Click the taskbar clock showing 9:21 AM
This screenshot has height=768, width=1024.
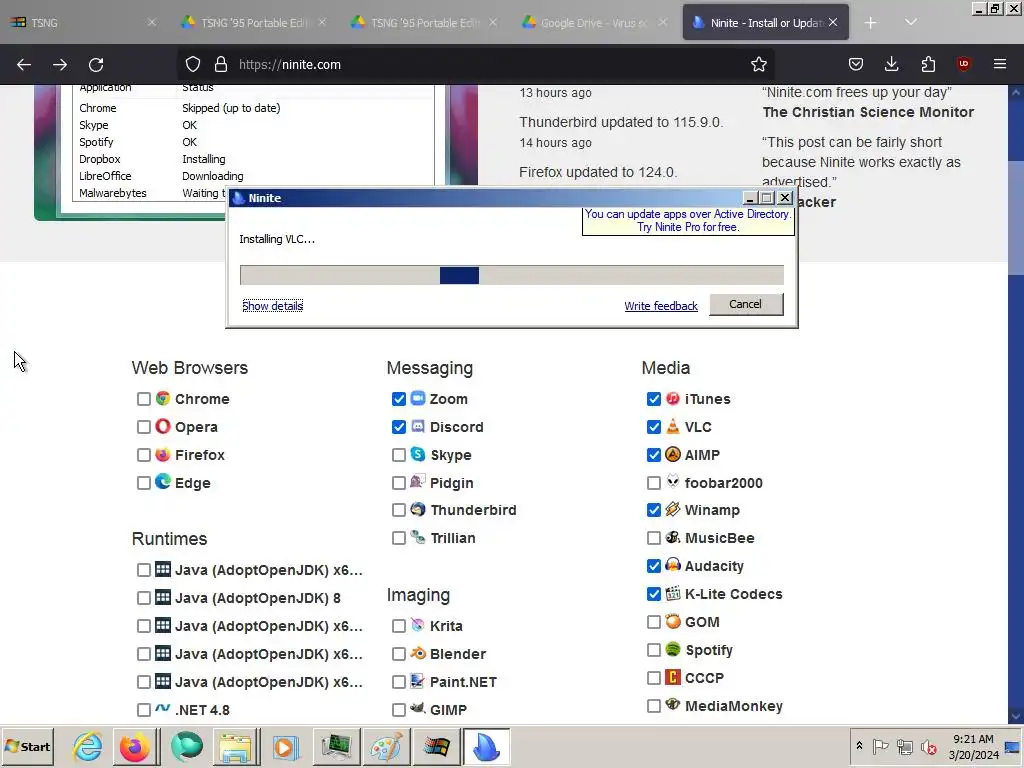click(973, 746)
